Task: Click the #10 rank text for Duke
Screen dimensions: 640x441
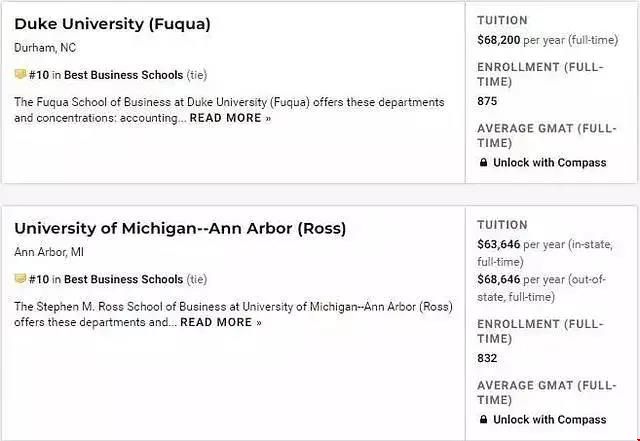Action: 39,75
